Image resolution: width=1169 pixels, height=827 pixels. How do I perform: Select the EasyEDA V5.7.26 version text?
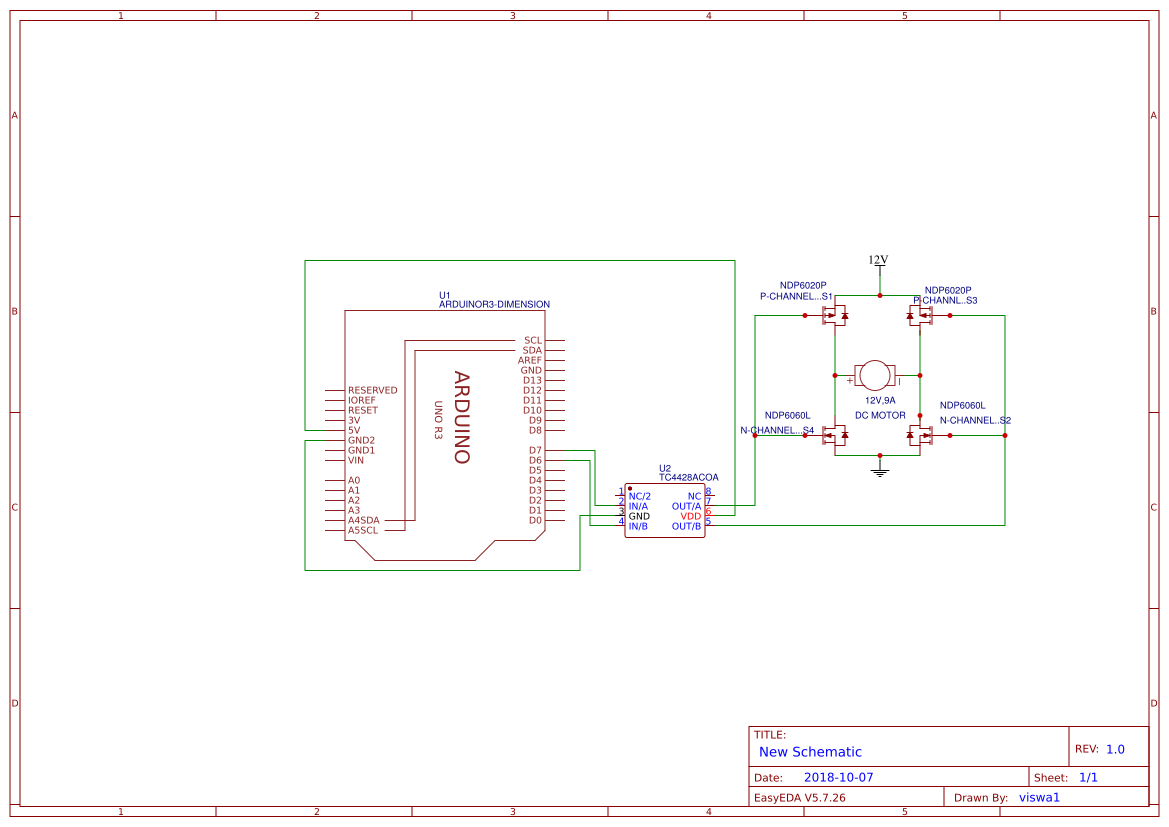pos(800,798)
